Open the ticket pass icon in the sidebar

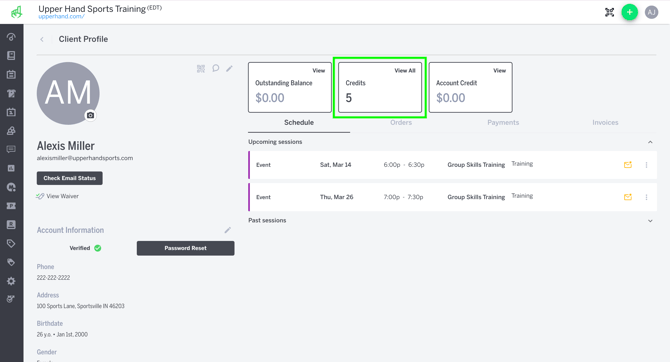[x=11, y=206]
